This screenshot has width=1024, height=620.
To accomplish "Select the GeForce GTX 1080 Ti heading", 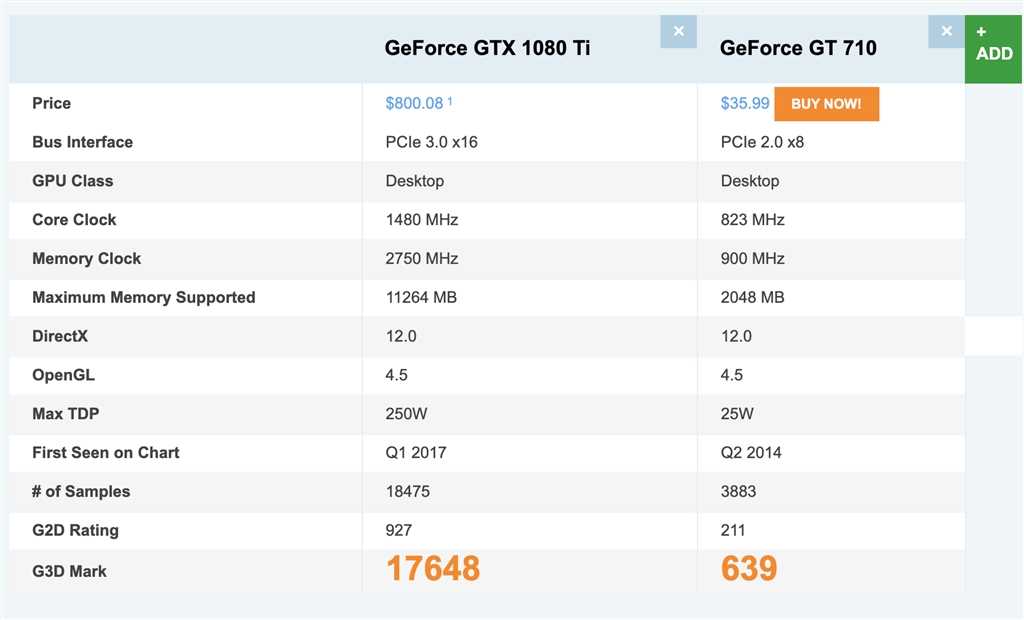I will 487,48.
